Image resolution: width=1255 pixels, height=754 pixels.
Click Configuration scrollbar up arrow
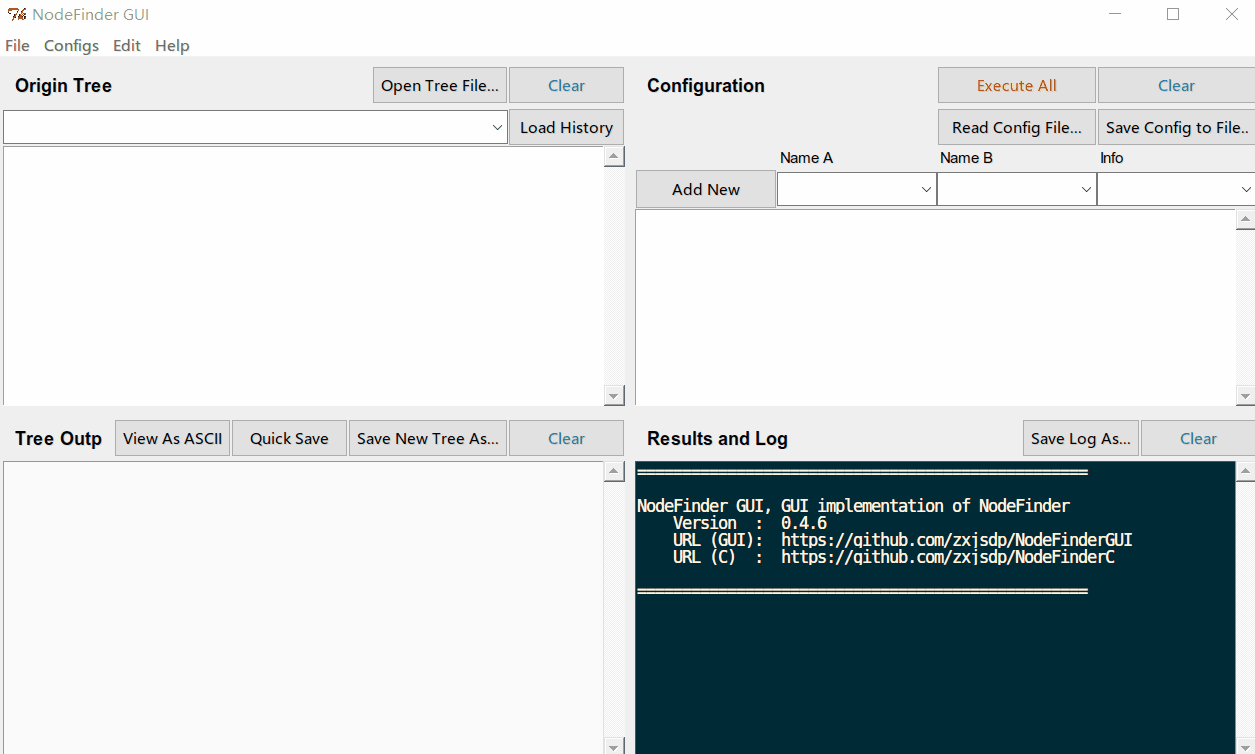1245,219
